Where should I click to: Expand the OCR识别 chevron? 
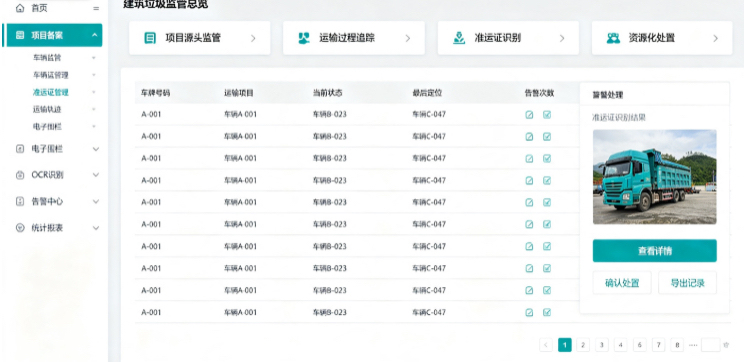point(96,175)
